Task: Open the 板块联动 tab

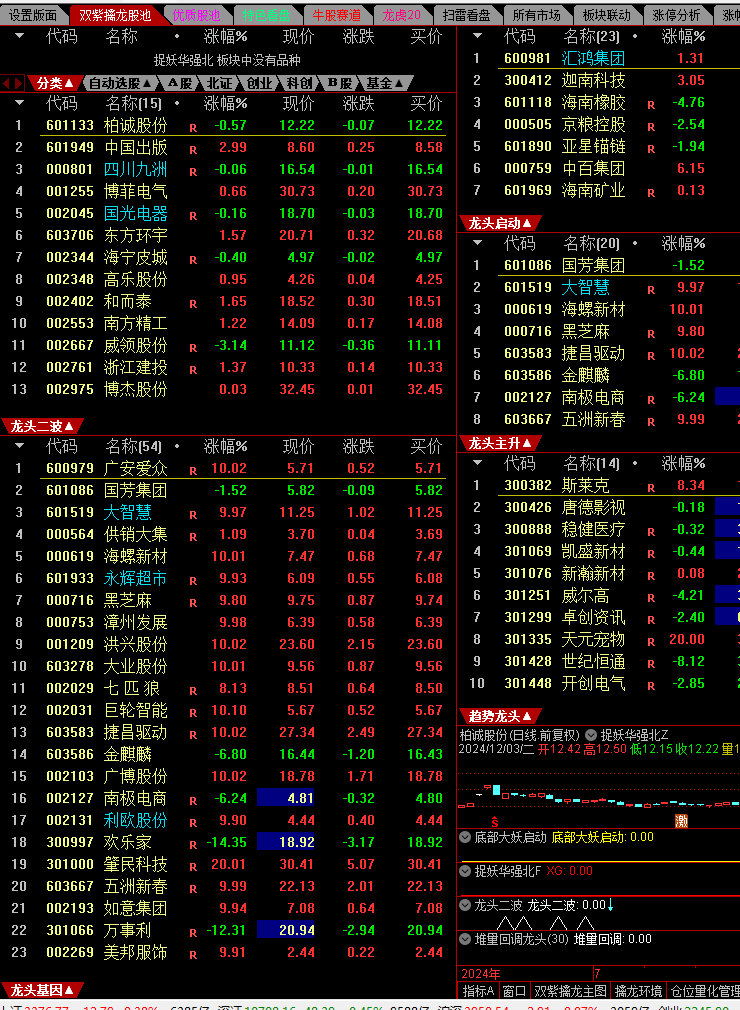Action: (x=607, y=15)
